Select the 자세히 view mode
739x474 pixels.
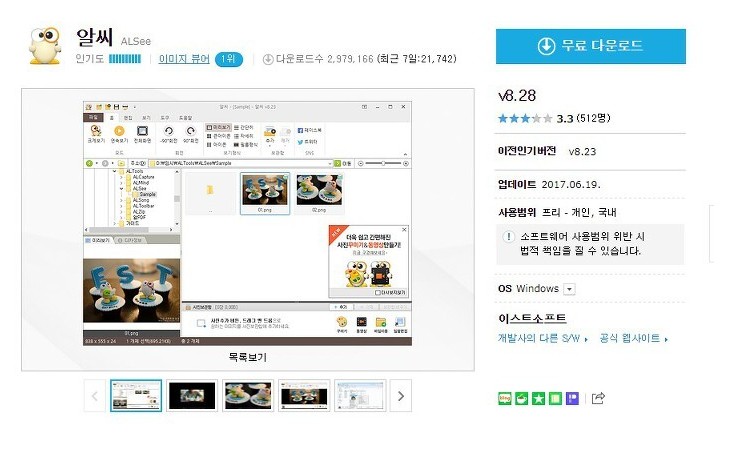244,136
